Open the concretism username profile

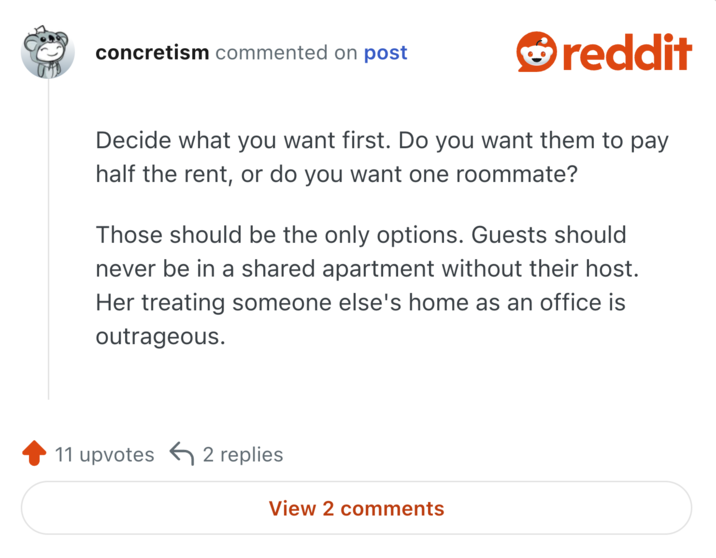pyautogui.click(x=152, y=53)
